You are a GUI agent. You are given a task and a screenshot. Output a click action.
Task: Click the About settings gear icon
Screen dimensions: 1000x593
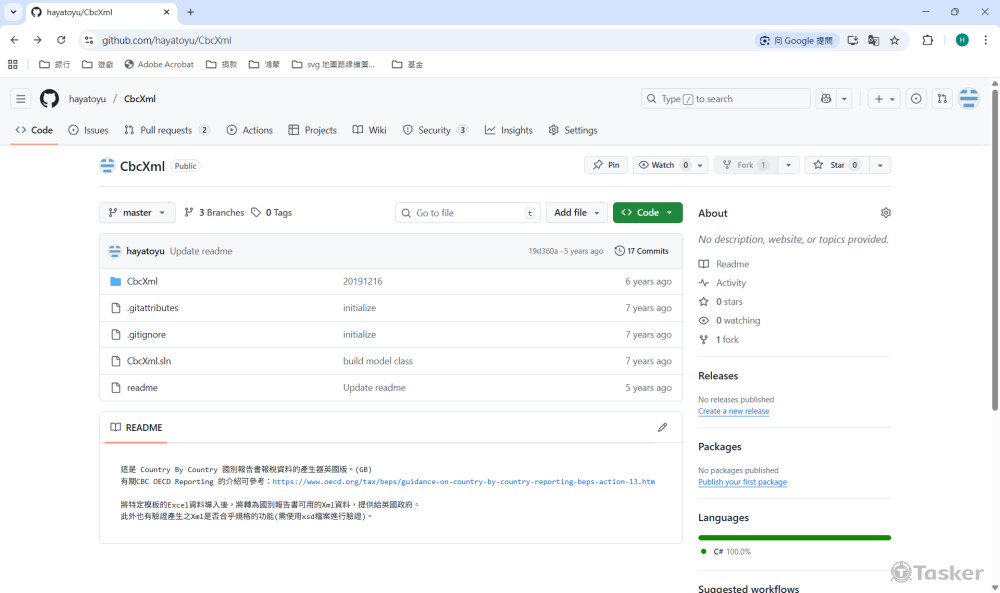(885, 213)
